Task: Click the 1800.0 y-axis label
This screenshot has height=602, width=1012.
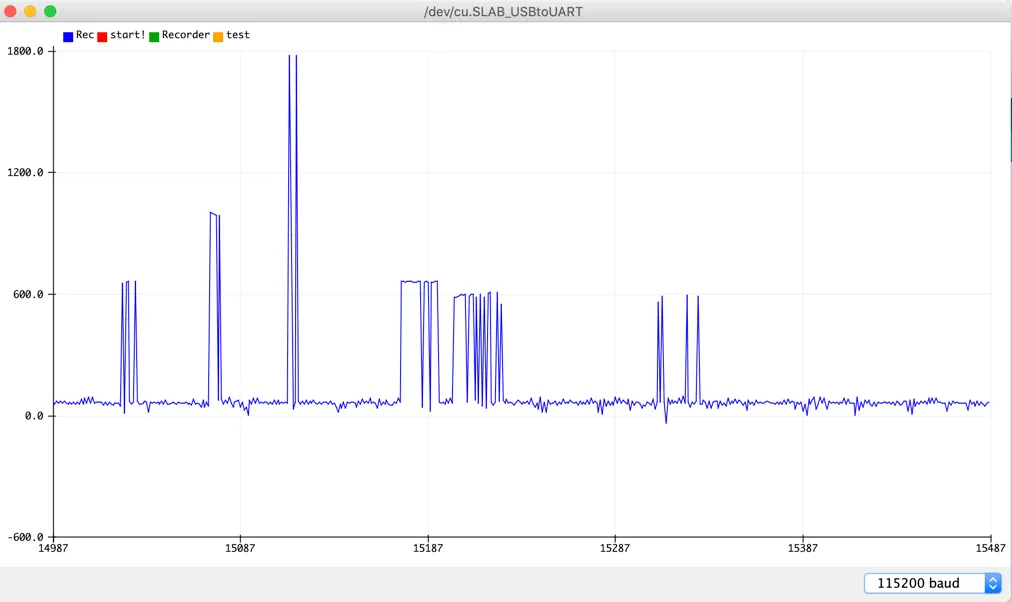Action: (x=25, y=51)
